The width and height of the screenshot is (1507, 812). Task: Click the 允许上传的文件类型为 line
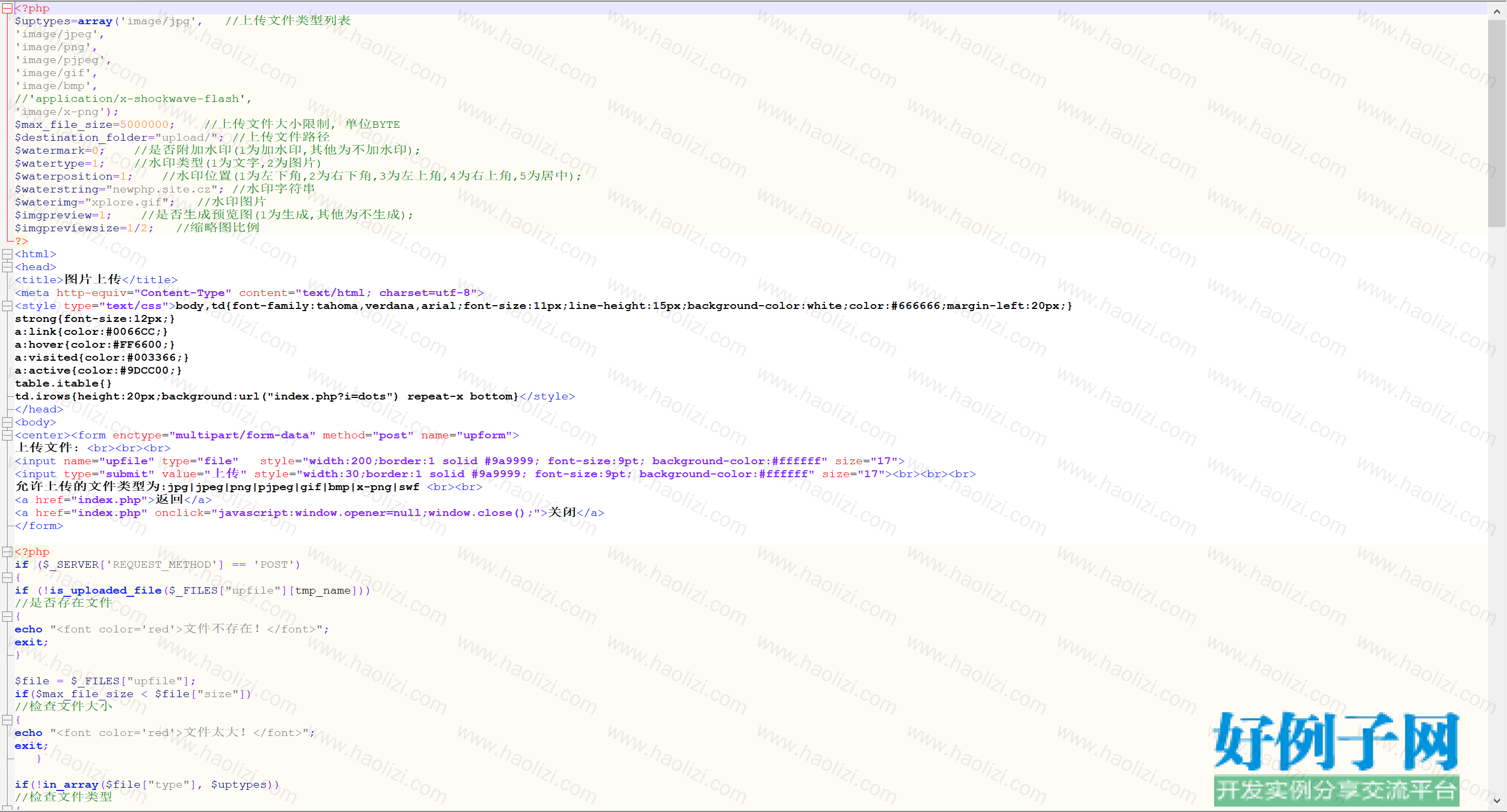click(x=249, y=486)
